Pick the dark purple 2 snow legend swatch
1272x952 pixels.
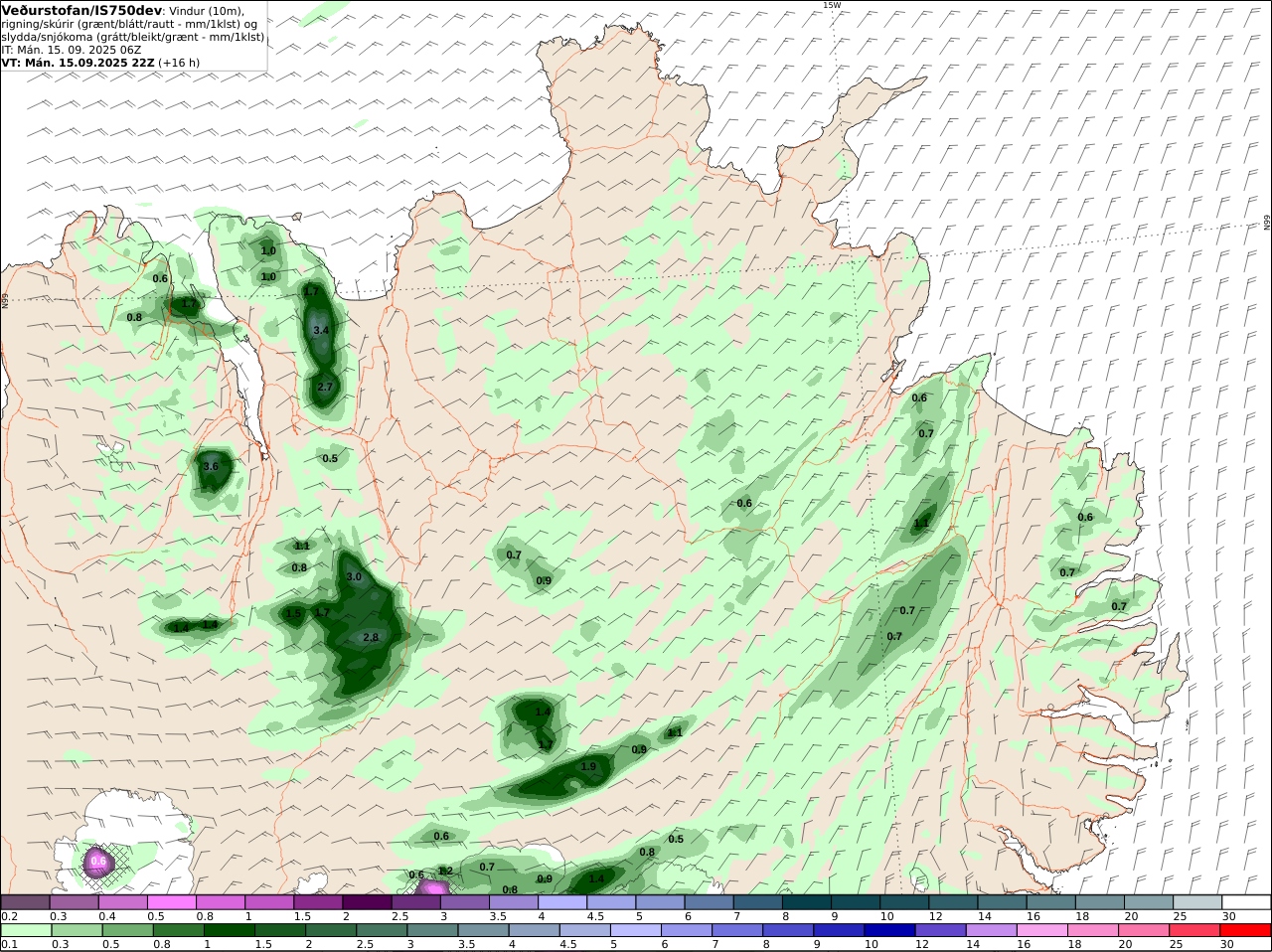coord(368,902)
